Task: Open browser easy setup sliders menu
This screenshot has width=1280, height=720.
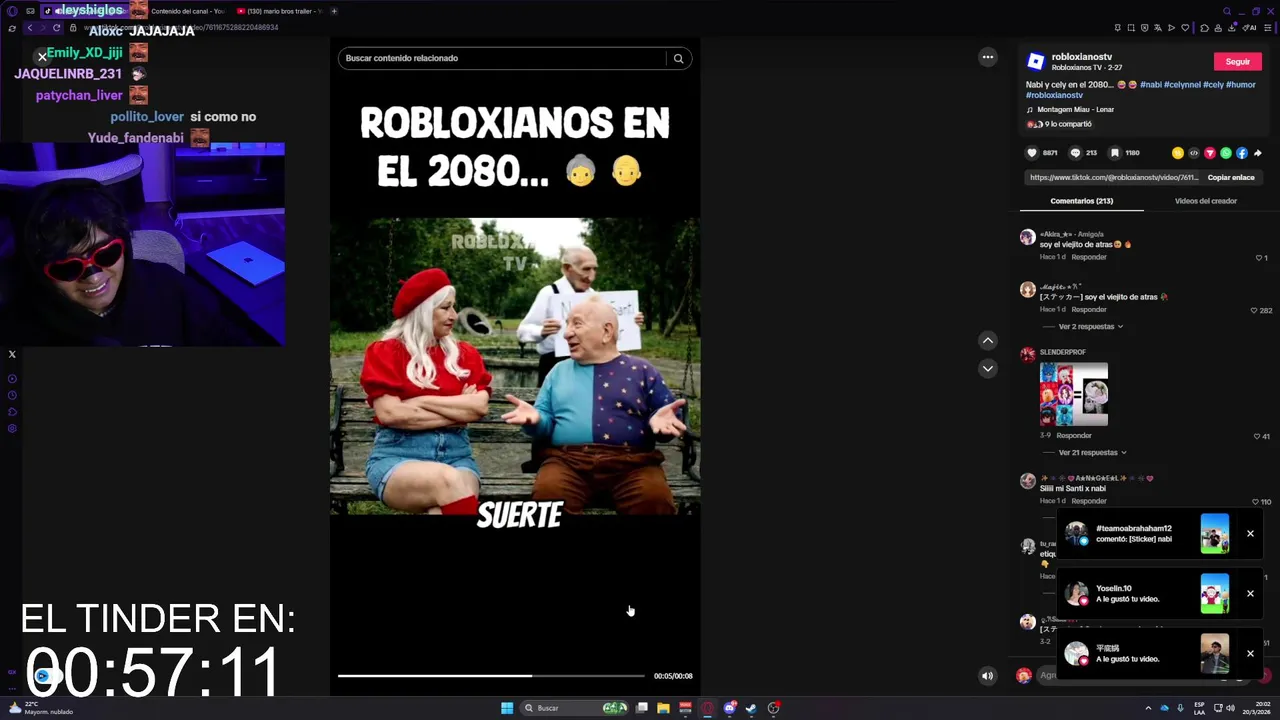Action: coord(1267,28)
